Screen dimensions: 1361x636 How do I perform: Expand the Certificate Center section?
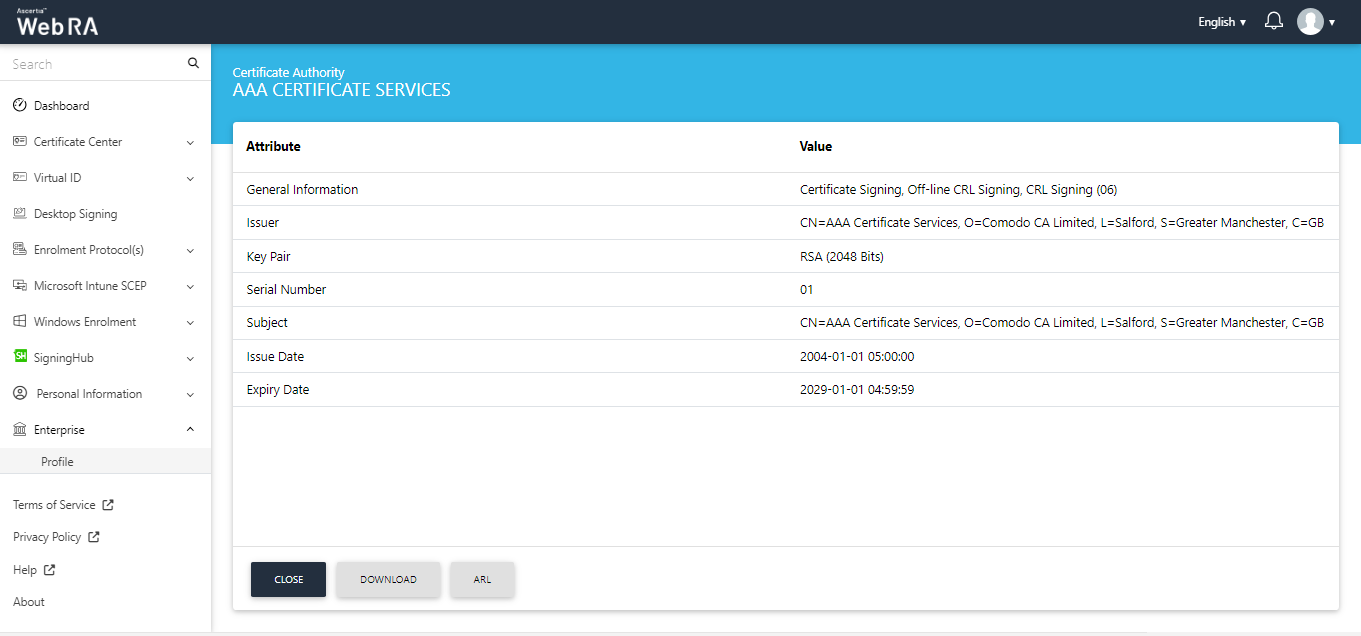point(190,142)
